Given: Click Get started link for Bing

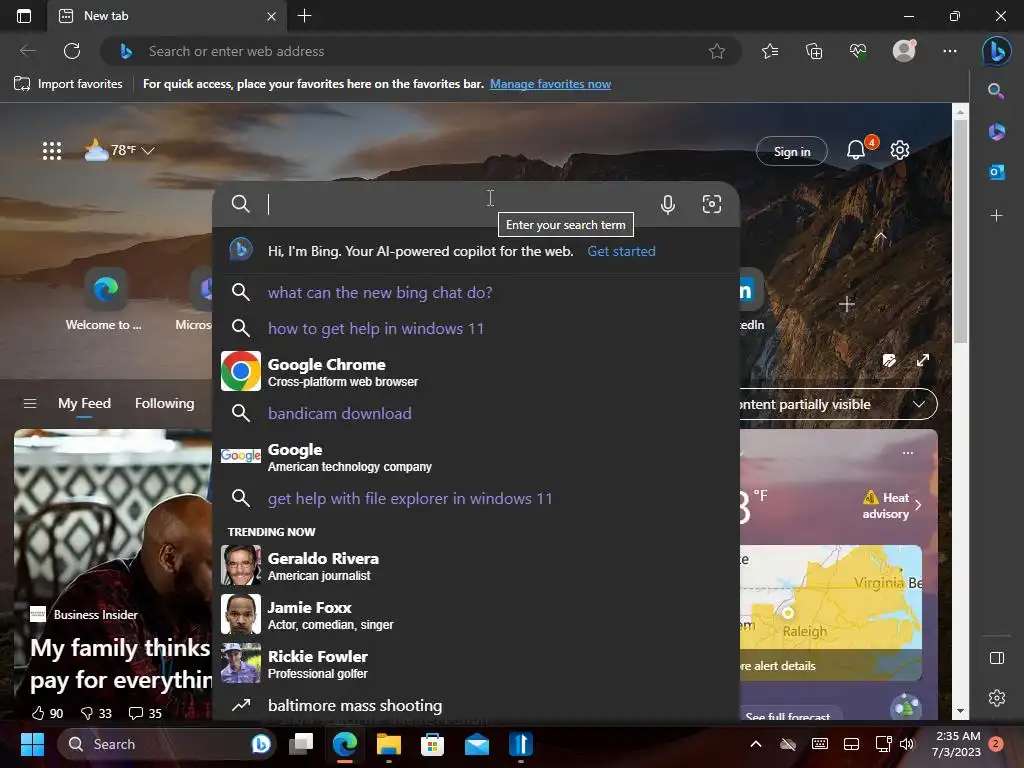Looking at the screenshot, I should pos(621,251).
